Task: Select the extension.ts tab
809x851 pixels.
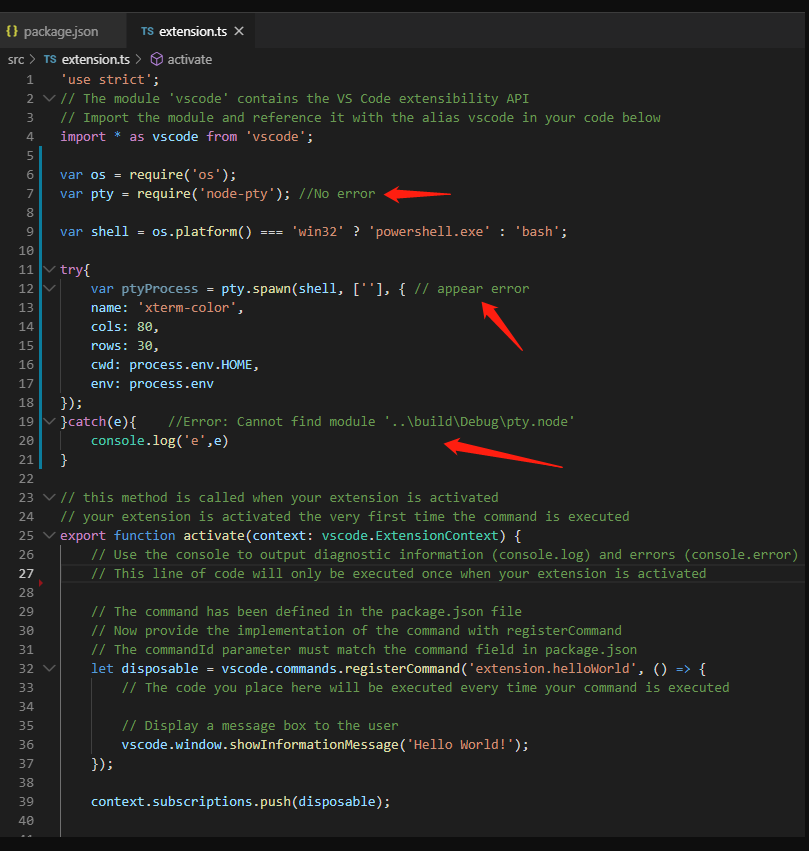Action: point(195,31)
